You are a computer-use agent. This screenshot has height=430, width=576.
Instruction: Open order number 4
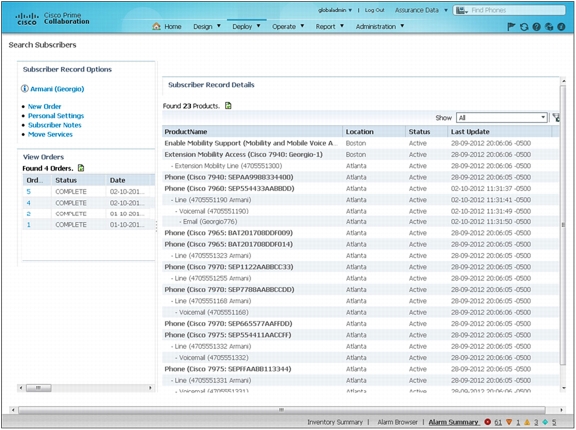29,203
